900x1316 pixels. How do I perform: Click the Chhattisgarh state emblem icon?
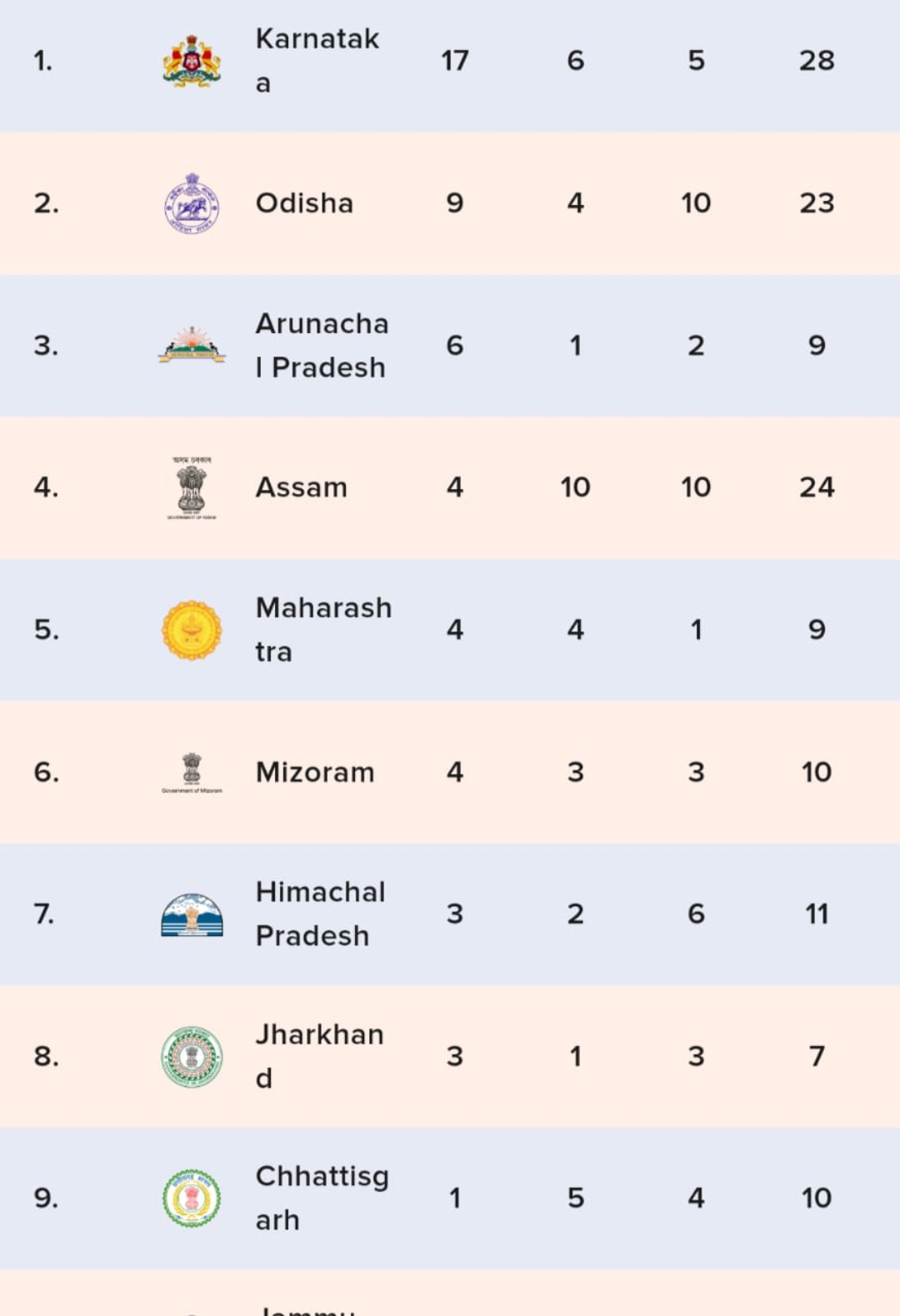coord(192,1199)
